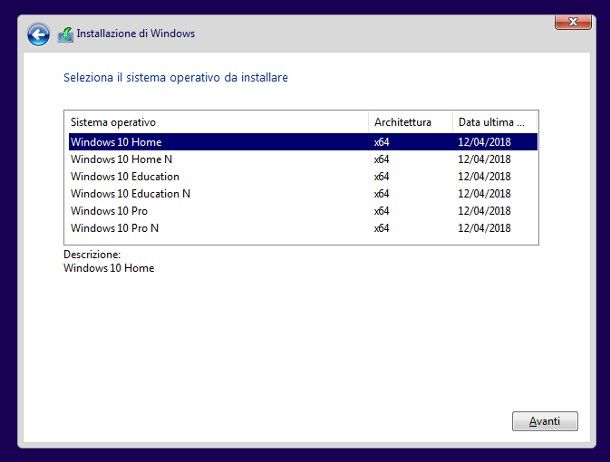Click x64 cell of Windows 10 Education N
Screen dimensions: 610x462
click(381, 194)
